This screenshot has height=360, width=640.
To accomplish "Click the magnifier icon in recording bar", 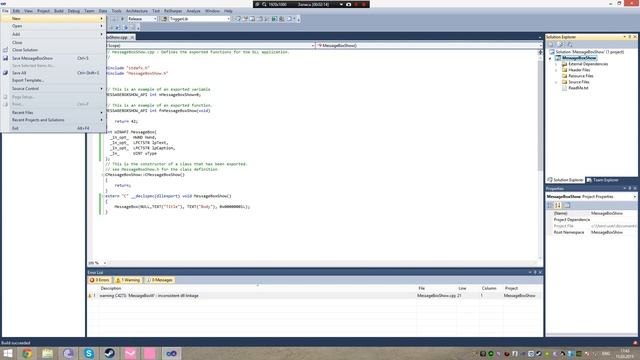I will tap(264, 4).
